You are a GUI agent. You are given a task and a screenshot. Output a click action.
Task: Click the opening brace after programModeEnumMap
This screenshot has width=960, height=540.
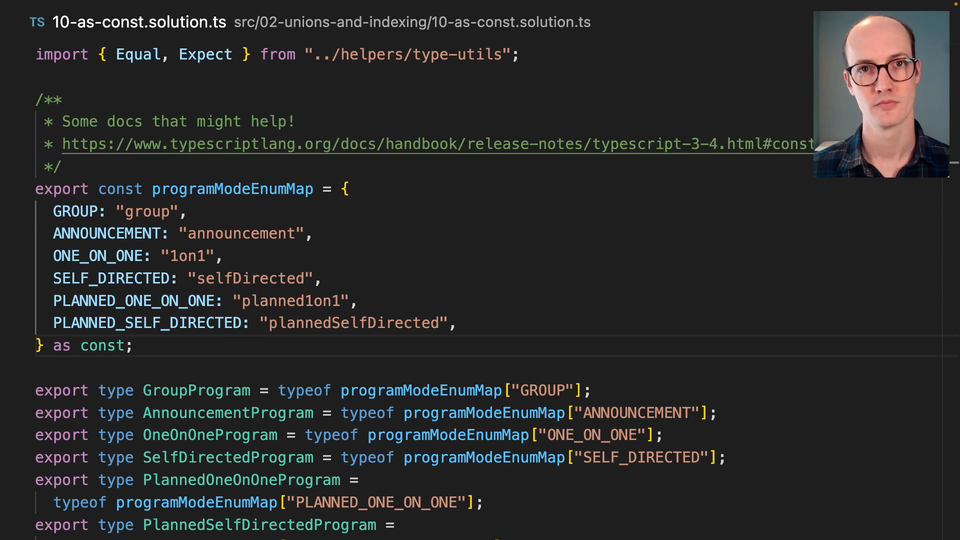(x=345, y=189)
